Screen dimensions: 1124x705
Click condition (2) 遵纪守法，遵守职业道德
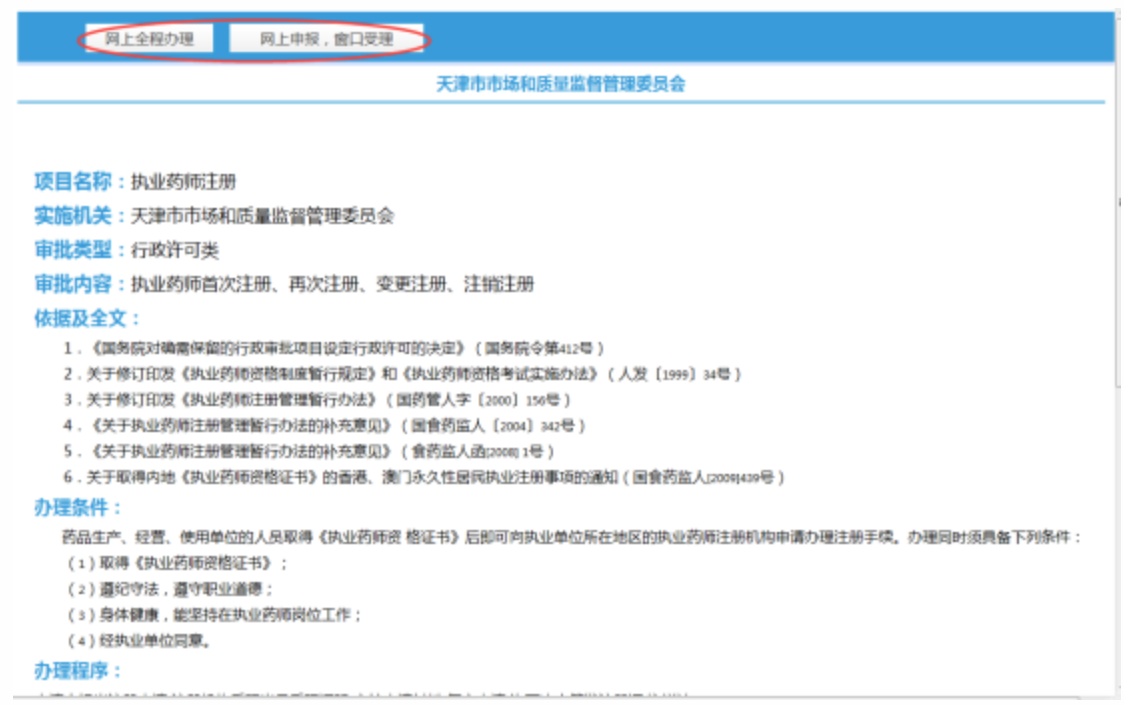point(170,589)
